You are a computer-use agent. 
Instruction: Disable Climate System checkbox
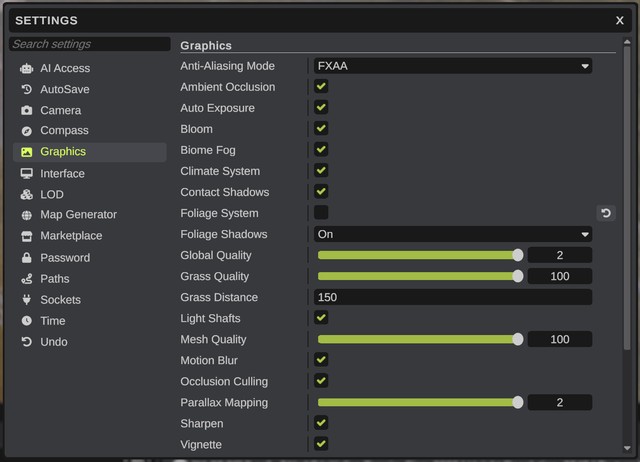(321, 170)
